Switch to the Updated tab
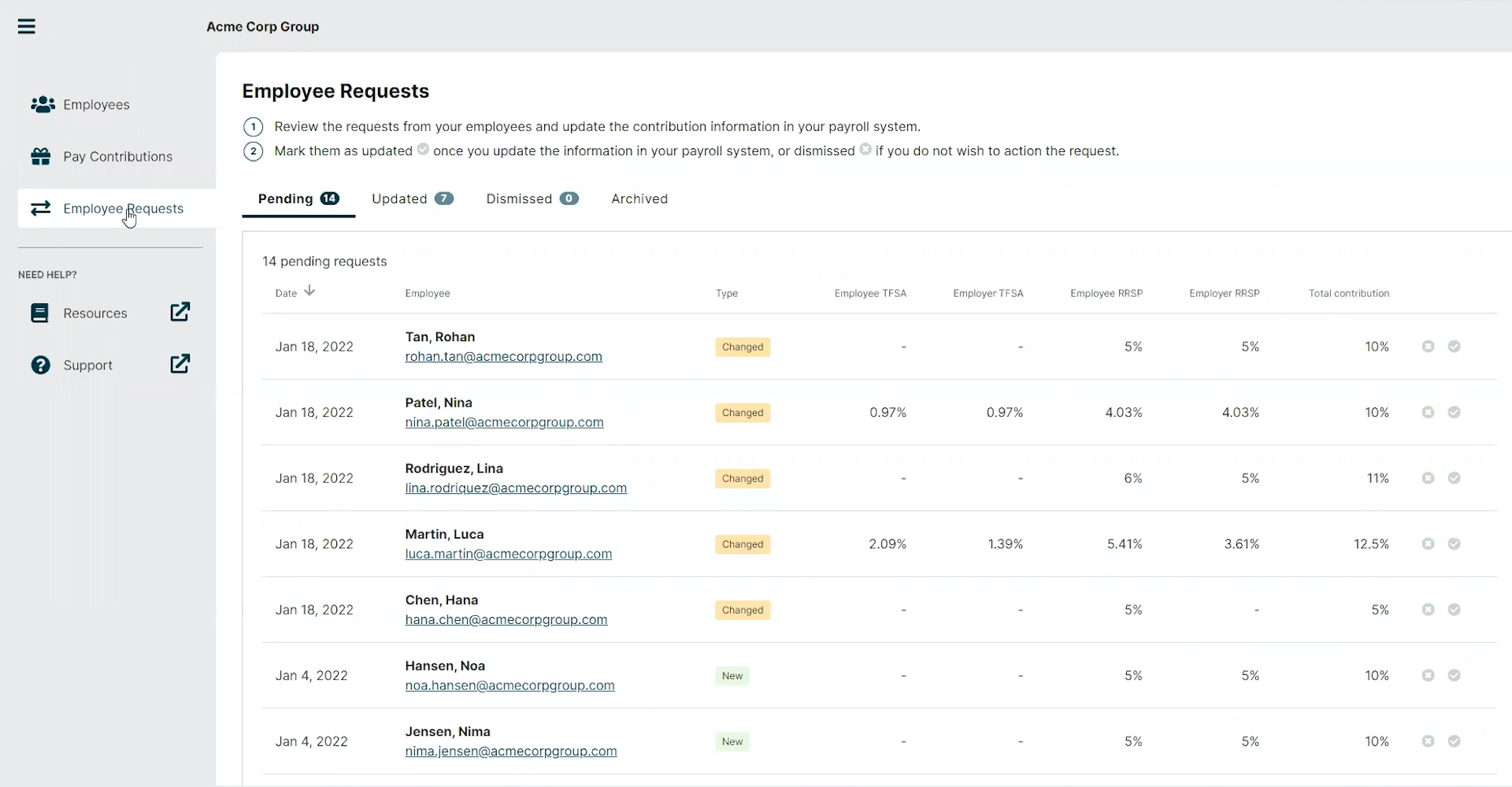1512x787 pixels. pos(413,199)
